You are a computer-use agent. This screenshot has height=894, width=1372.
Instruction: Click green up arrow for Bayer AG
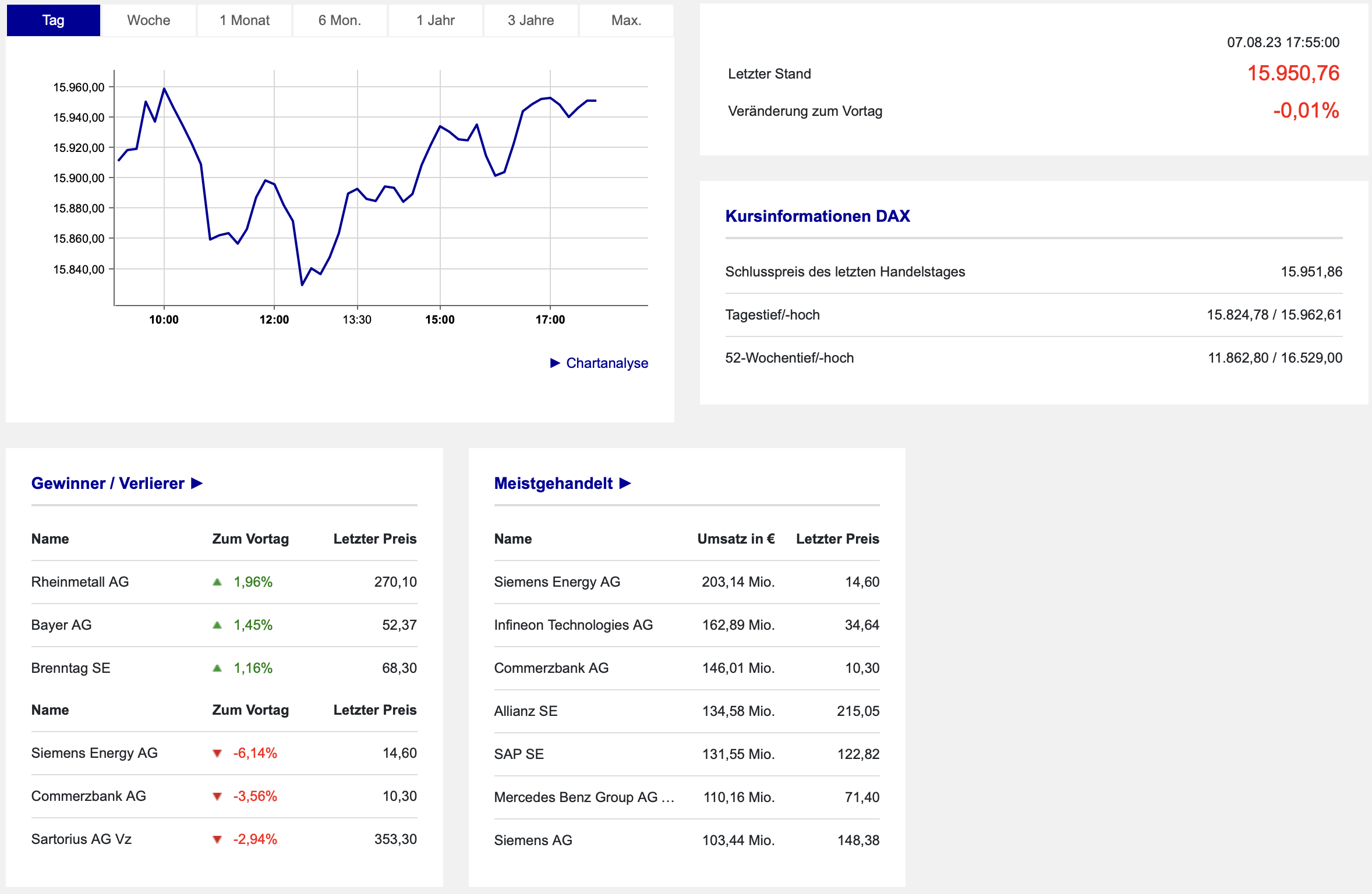217,625
